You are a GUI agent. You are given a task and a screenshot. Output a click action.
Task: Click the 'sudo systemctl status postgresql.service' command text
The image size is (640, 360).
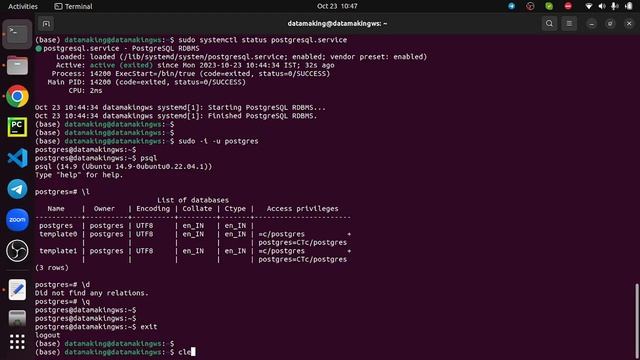[x=263, y=40]
